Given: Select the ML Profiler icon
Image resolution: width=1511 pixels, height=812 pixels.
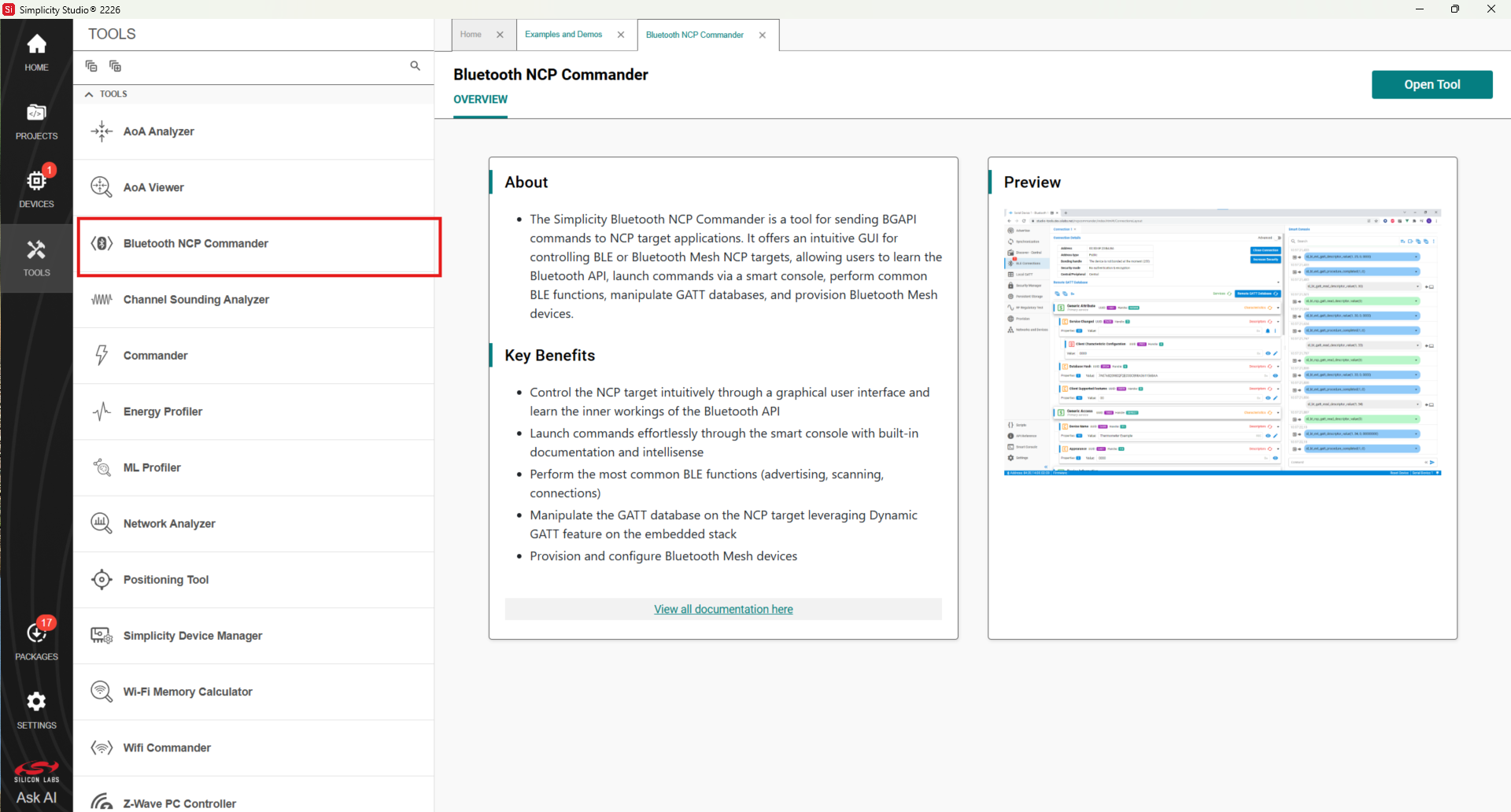Looking at the screenshot, I should 102,467.
